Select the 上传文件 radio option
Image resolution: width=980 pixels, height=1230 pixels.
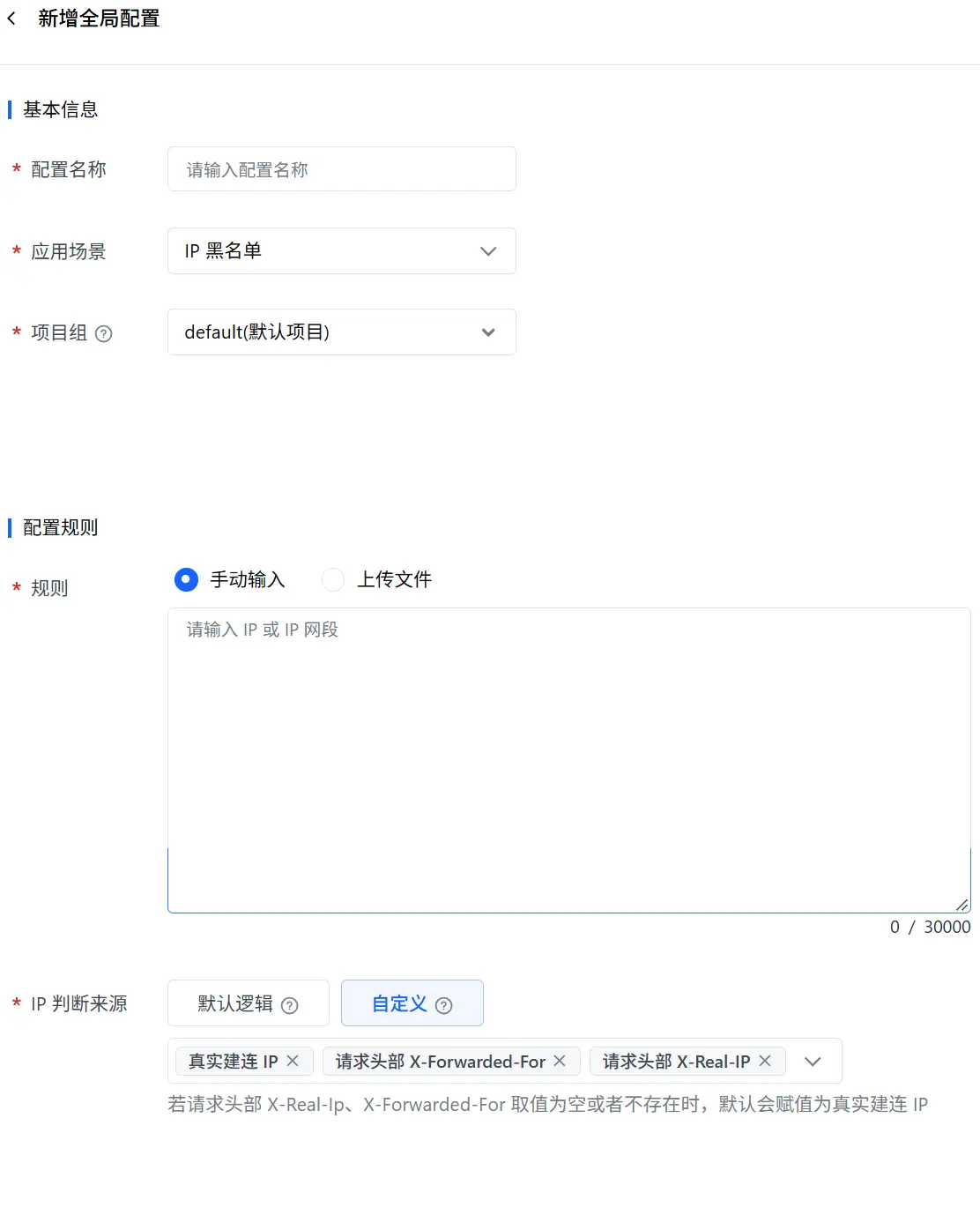[x=333, y=579]
